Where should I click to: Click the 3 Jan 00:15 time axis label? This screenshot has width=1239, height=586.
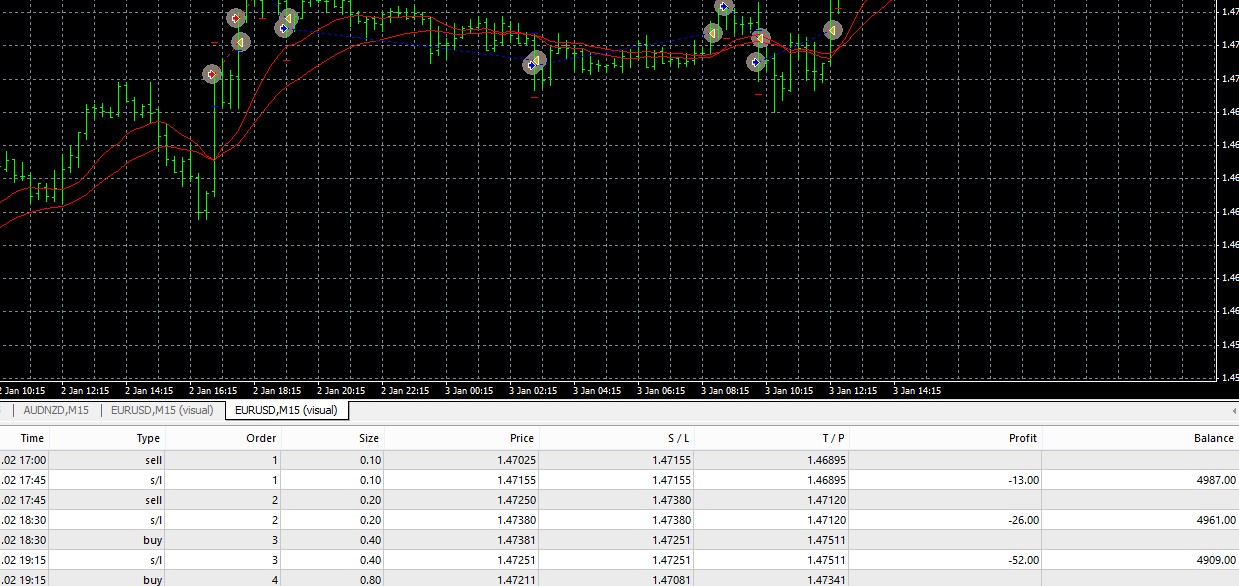pos(467,391)
